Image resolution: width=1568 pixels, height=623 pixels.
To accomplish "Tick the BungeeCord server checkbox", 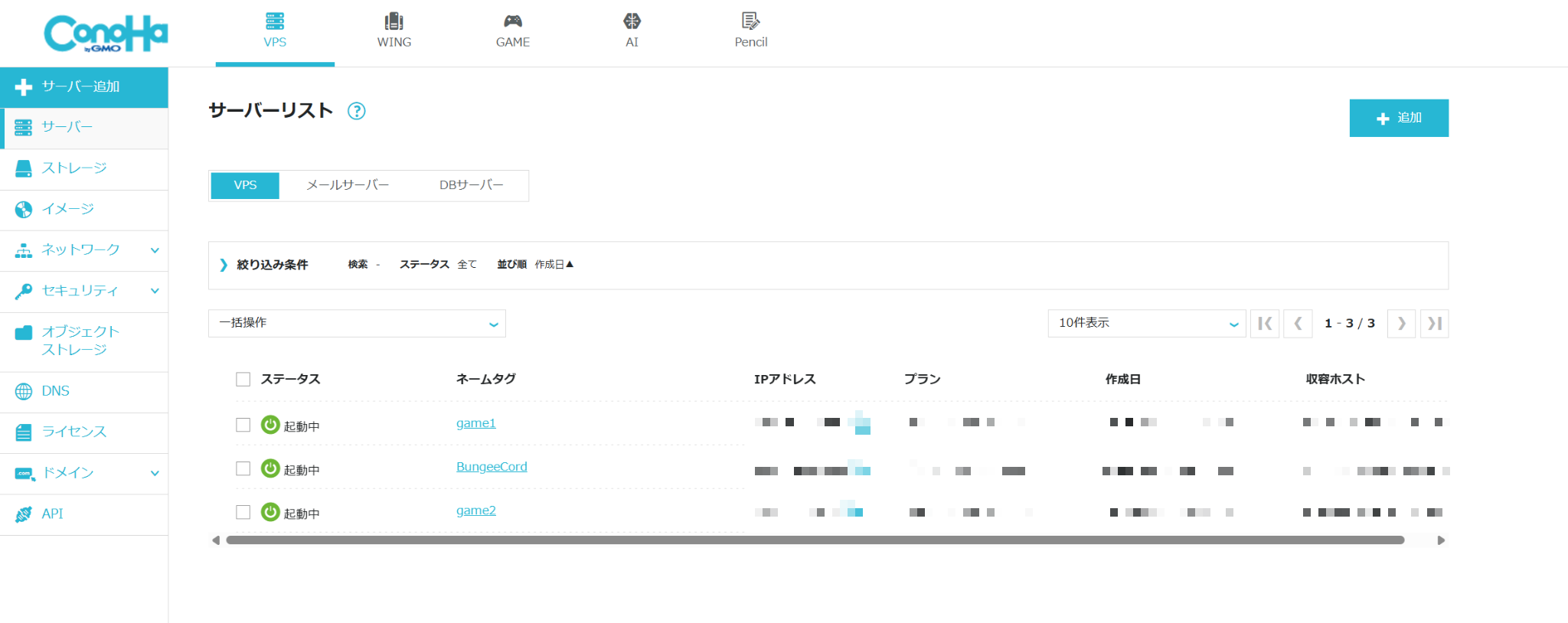I will pyautogui.click(x=243, y=468).
